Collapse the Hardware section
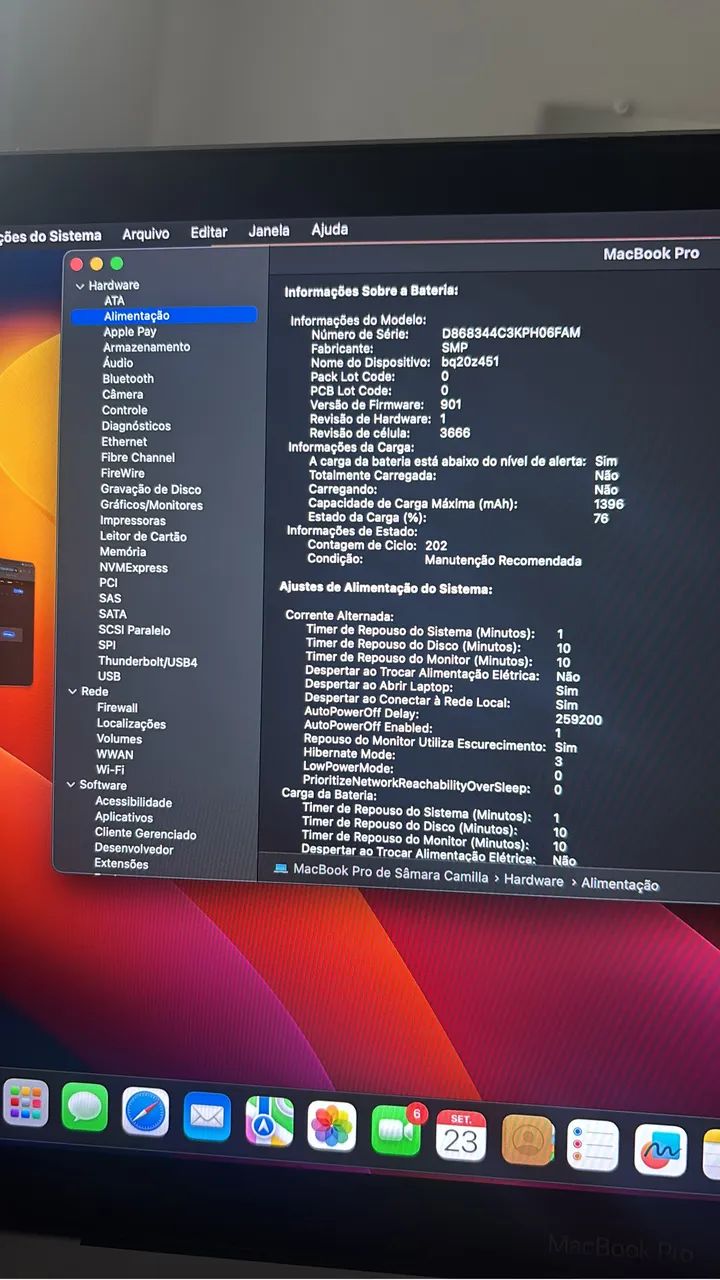The width and height of the screenshot is (720, 1280). pyautogui.click(x=80, y=286)
